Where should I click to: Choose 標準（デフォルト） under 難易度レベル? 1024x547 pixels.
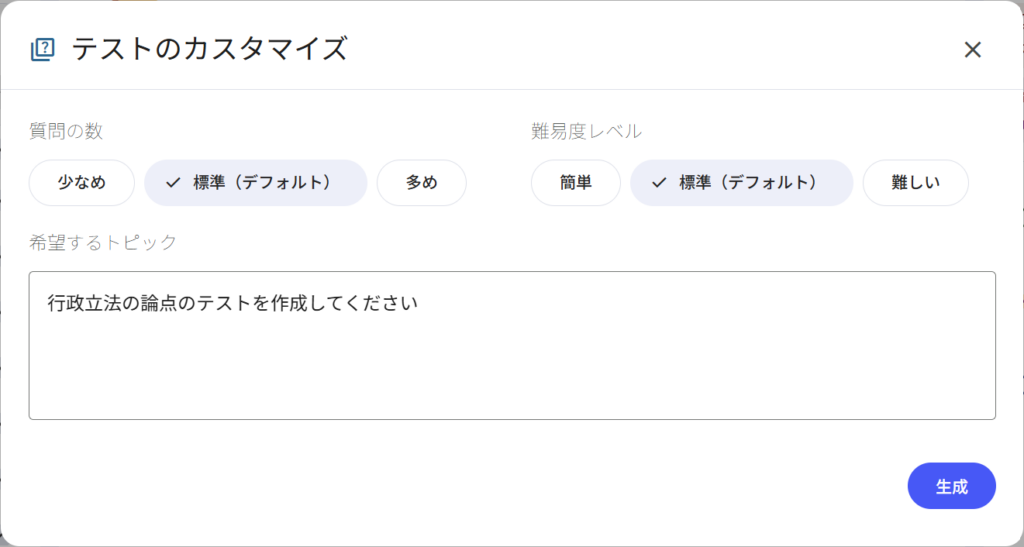coord(747,183)
